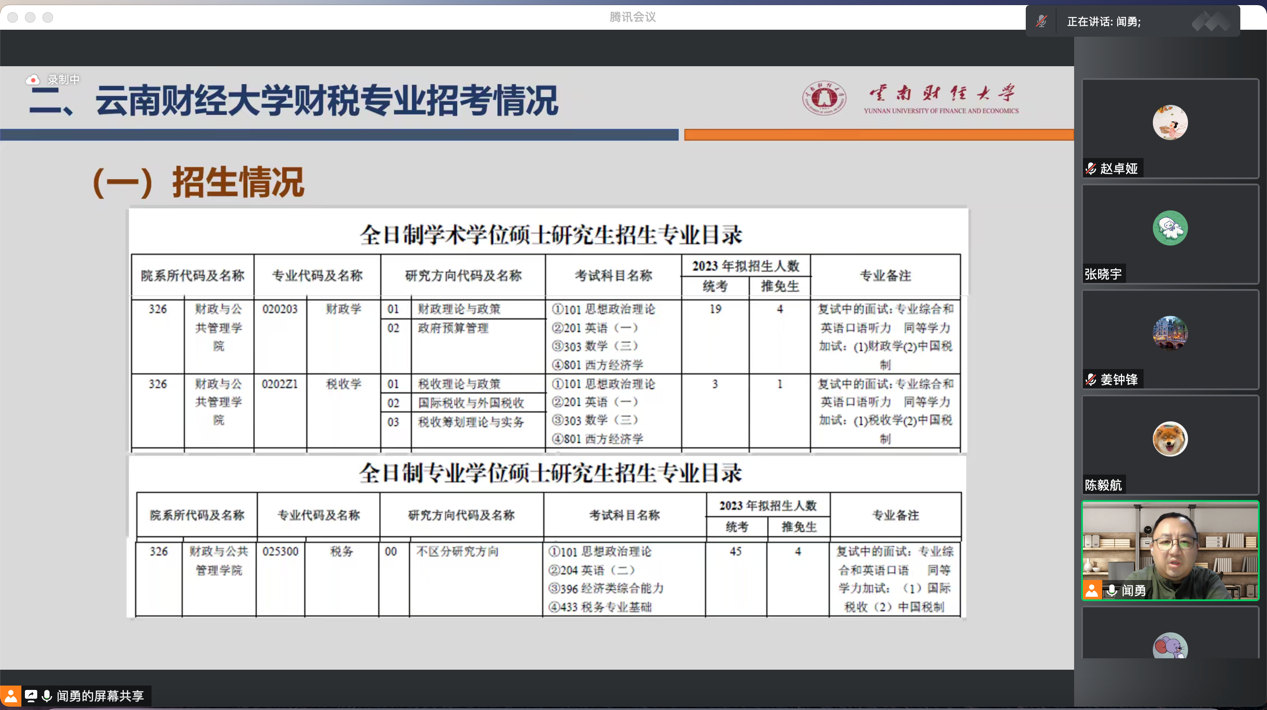The width and height of the screenshot is (1267, 710).
Task: Click the Yunnan University logo emblem on slide
Action: (x=824, y=99)
